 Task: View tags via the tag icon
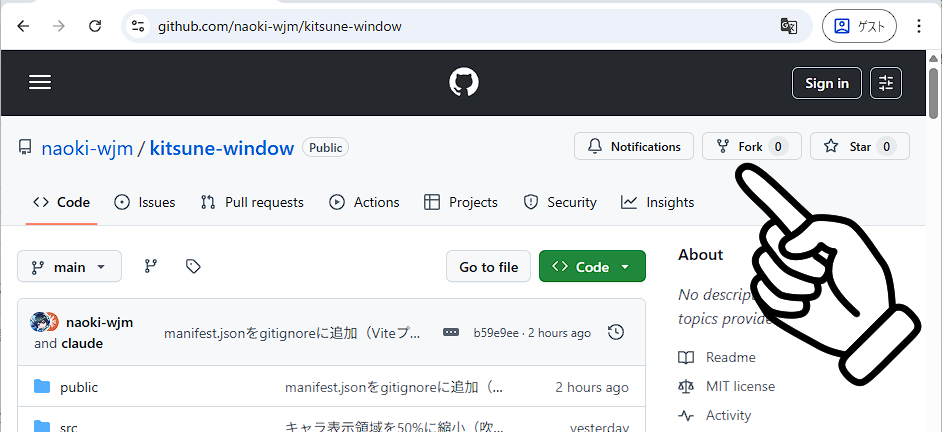click(193, 266)
